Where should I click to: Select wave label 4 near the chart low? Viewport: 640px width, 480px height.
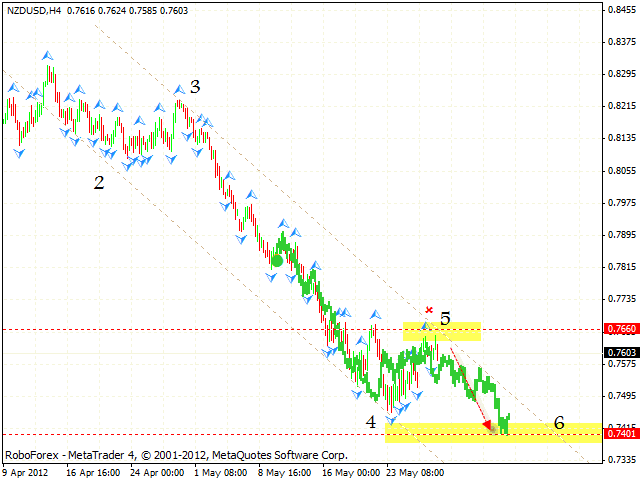[x=371, y=422]
